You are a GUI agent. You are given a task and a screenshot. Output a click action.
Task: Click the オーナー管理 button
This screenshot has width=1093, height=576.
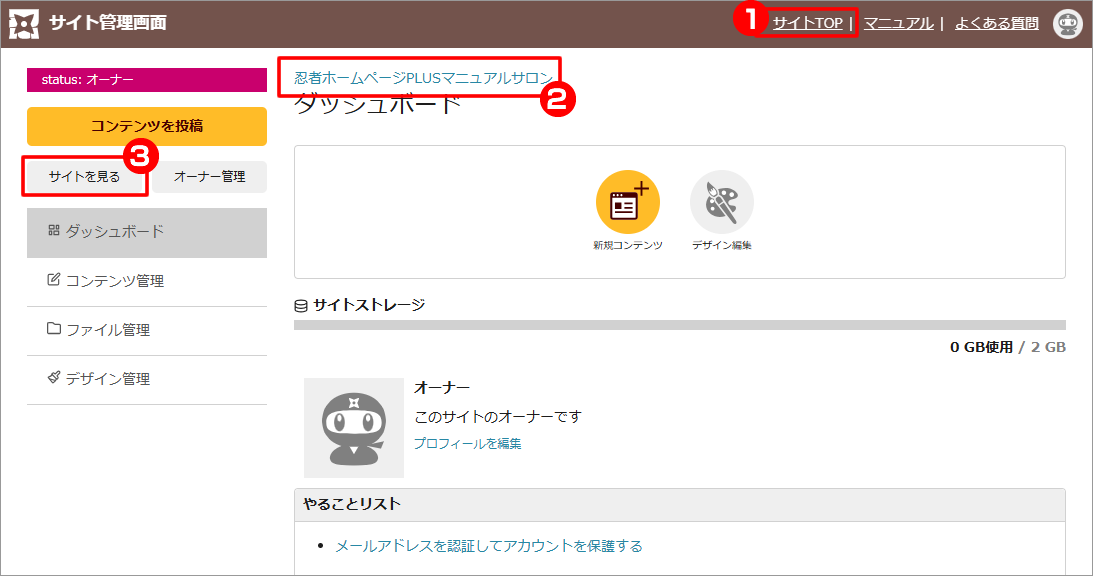click(209, 177)
